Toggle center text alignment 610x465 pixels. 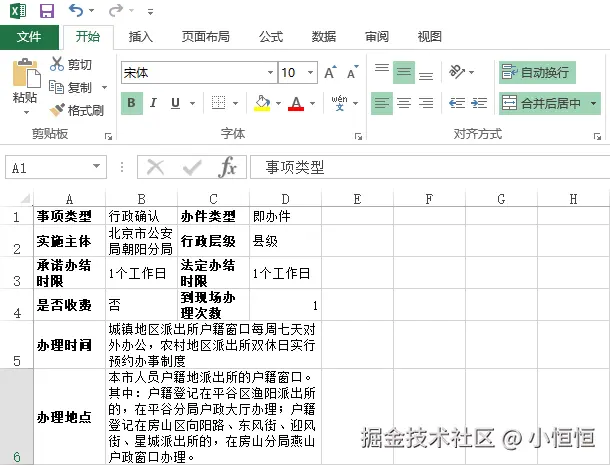coord(404,103)
